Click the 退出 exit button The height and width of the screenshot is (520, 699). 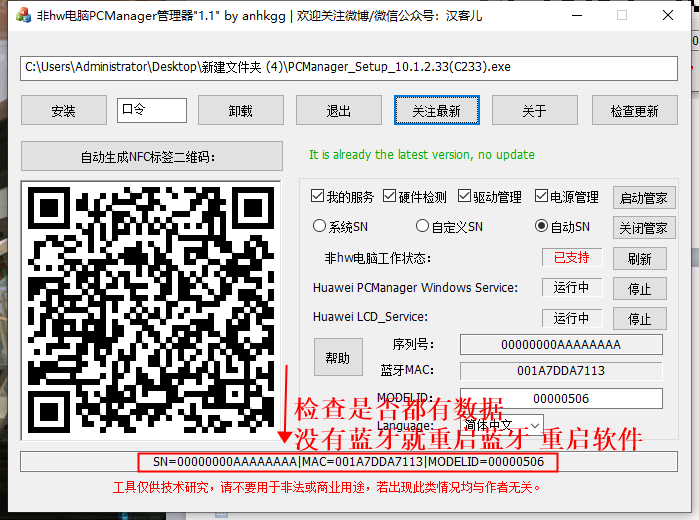(339, 110)
